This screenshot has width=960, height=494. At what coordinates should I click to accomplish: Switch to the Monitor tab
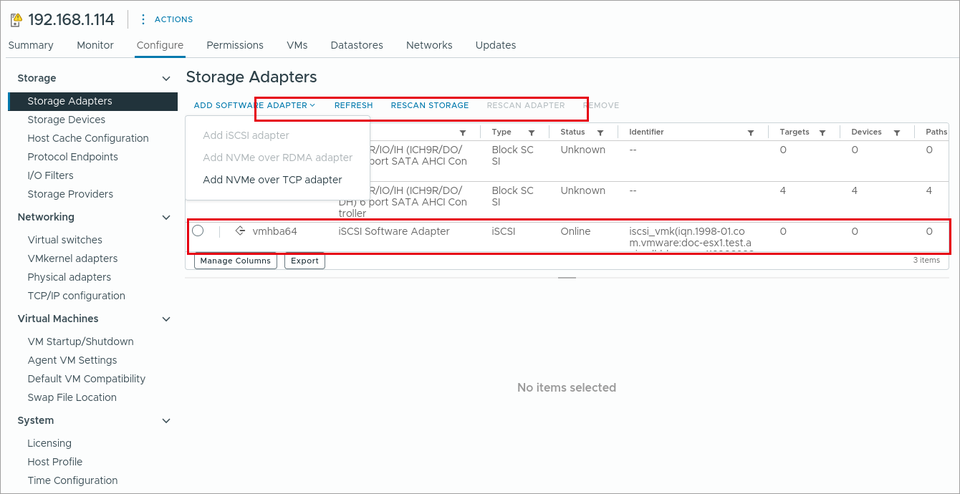pyautogui.click(x=95, y=45)
